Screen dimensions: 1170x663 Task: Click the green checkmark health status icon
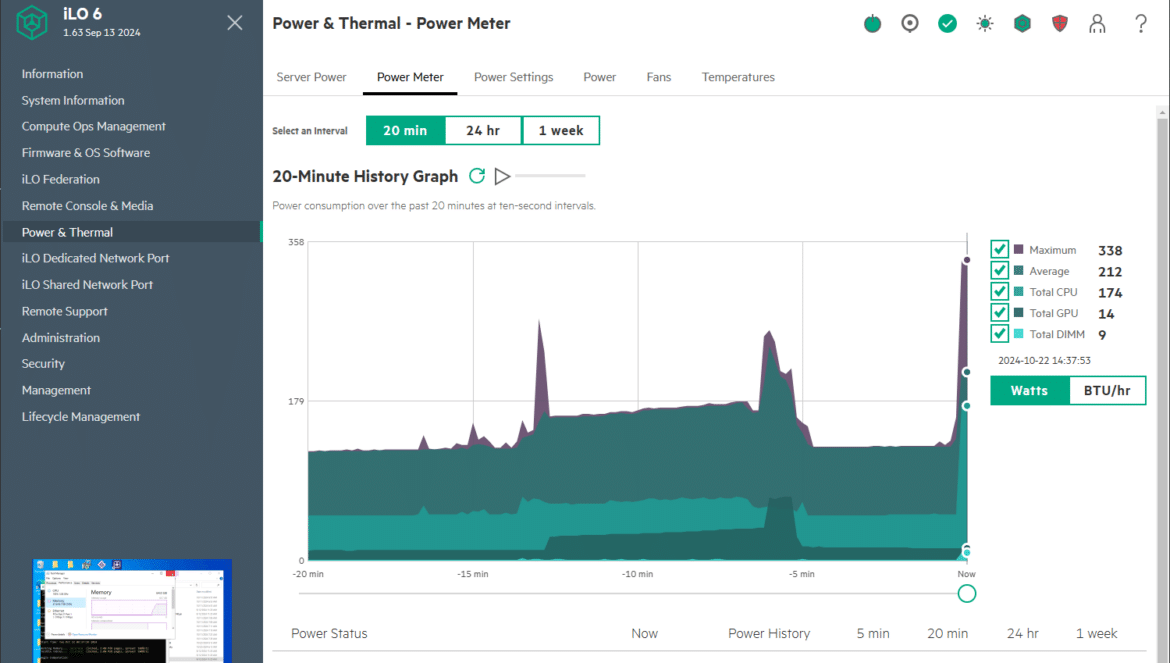pyautogui.click(x=948, y=24)
